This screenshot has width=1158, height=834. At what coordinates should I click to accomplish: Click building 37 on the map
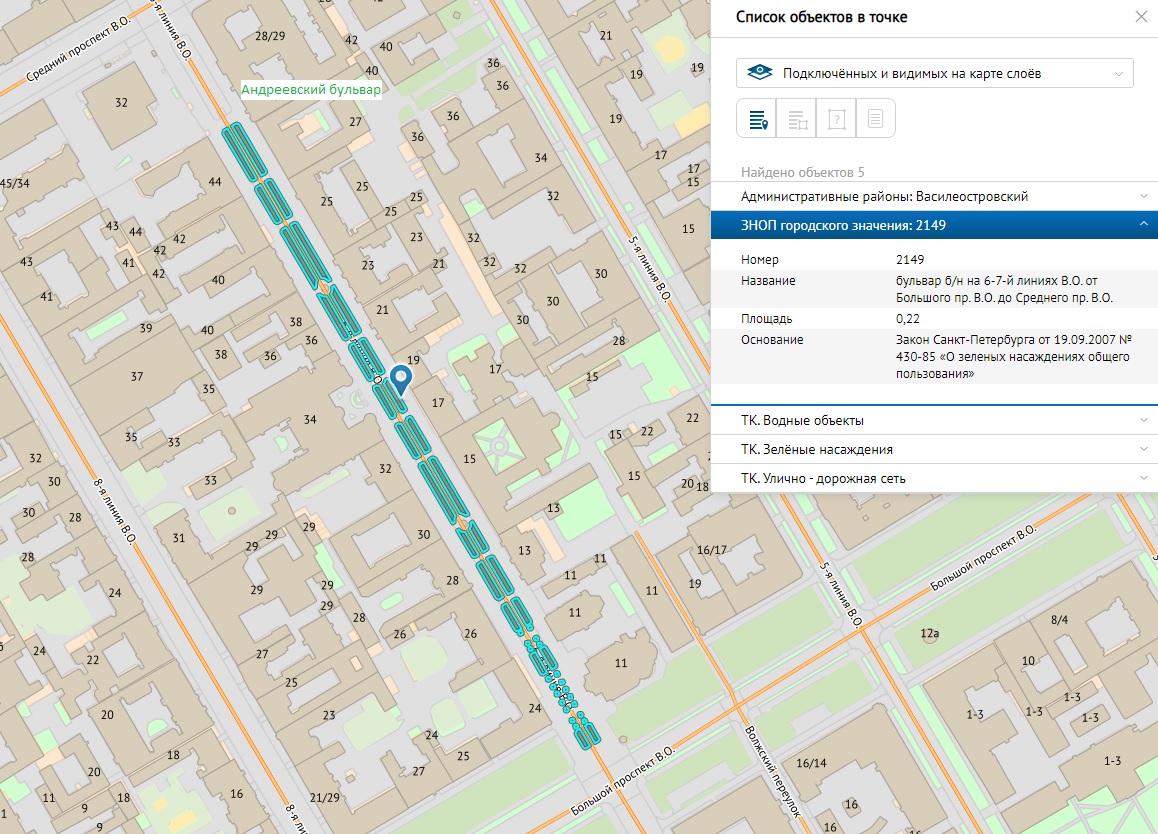tap(138, 376)
